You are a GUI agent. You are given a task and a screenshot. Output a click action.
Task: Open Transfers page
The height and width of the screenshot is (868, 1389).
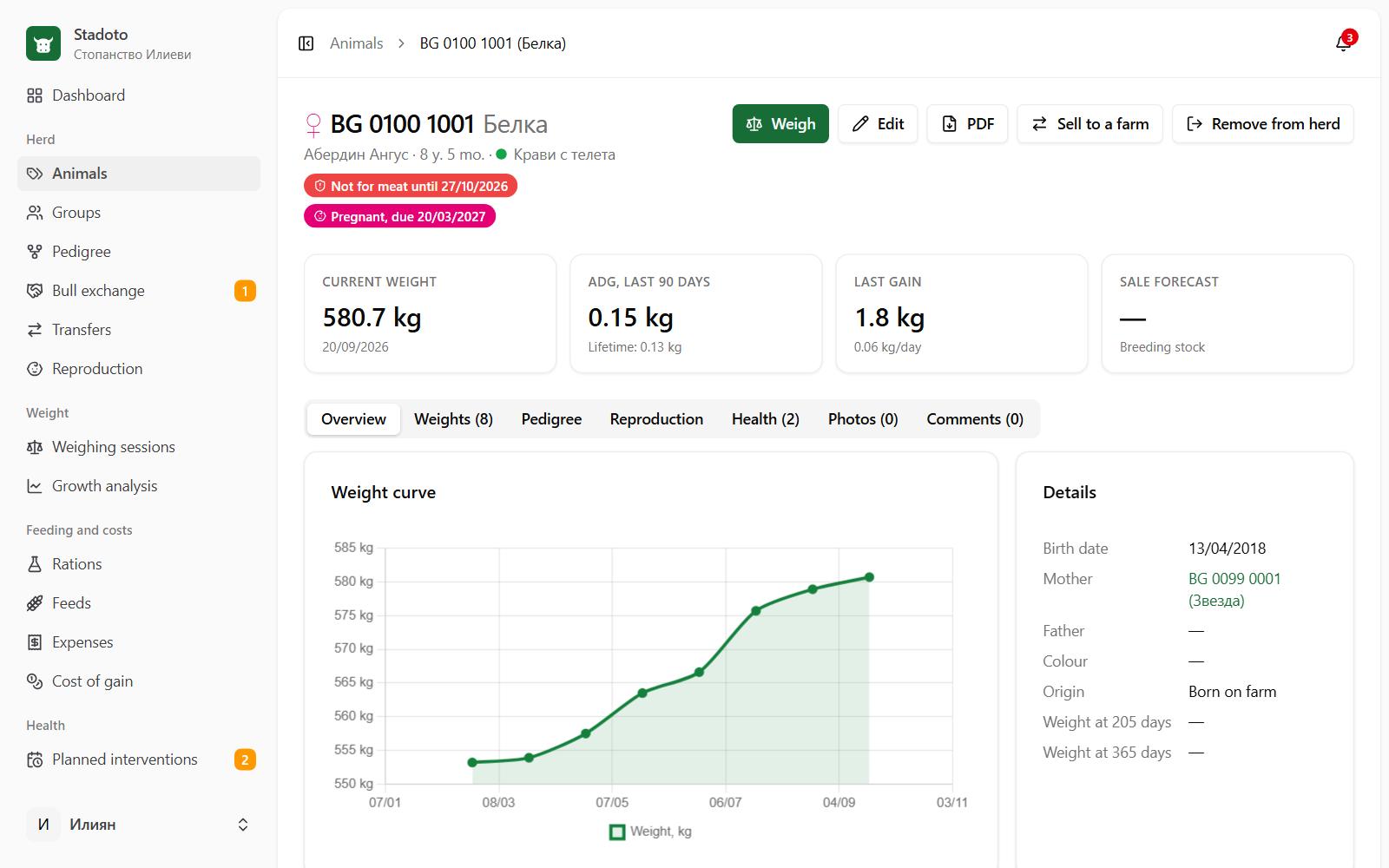139,330
